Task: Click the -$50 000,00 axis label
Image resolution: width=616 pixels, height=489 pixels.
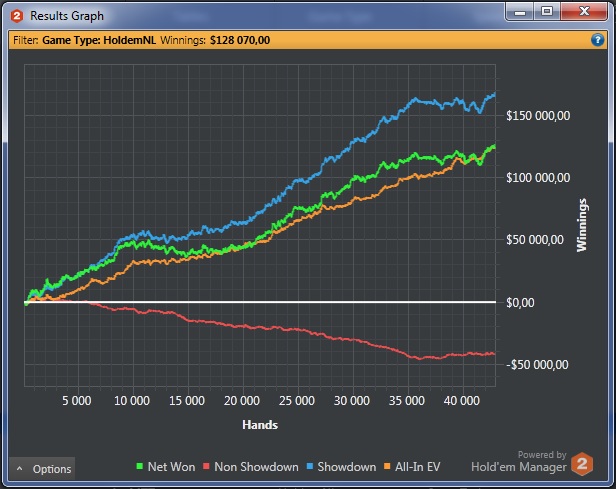Action: pos(537,364)
